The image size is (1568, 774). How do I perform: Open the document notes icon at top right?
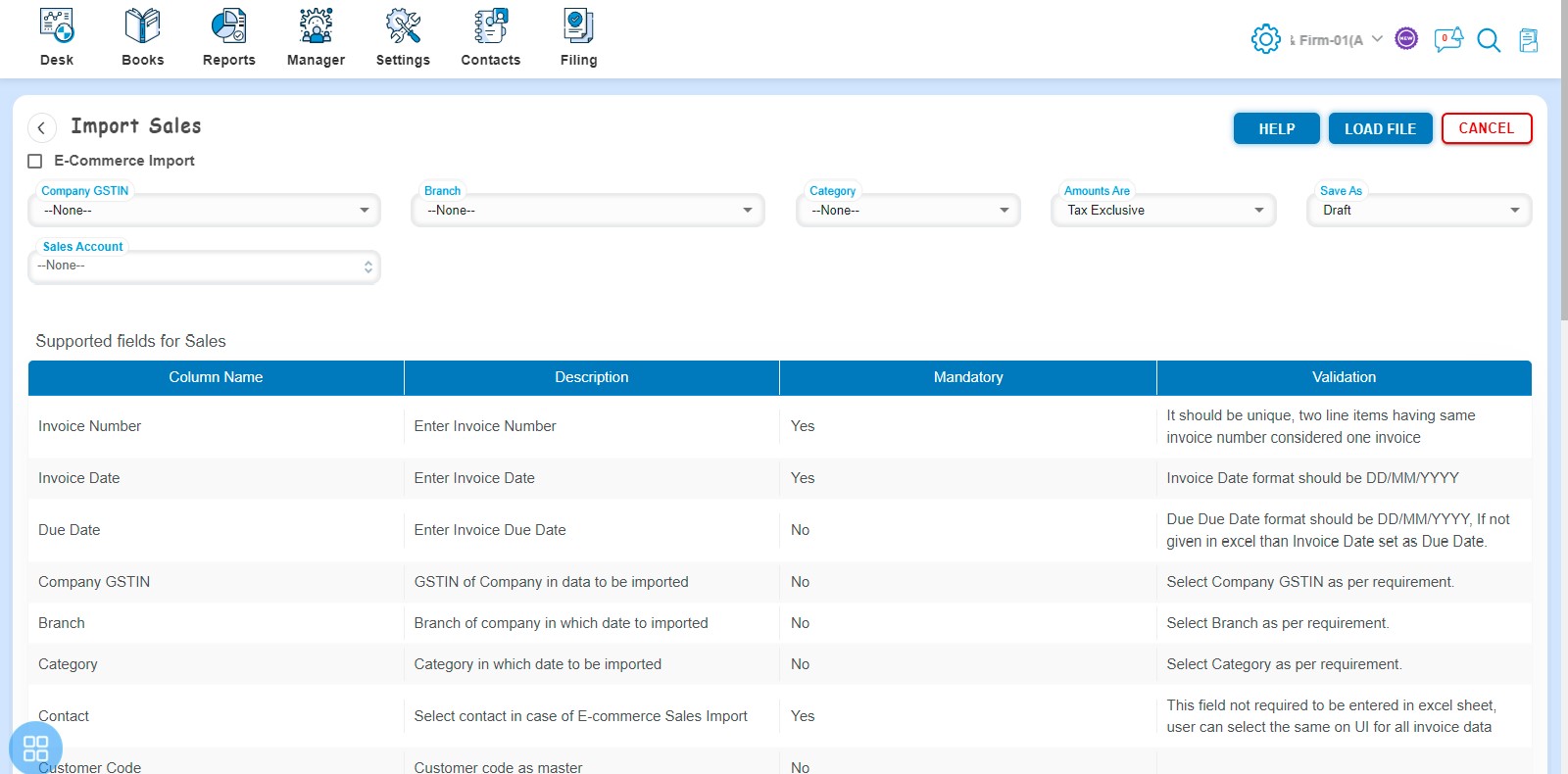pos(1528,40)
